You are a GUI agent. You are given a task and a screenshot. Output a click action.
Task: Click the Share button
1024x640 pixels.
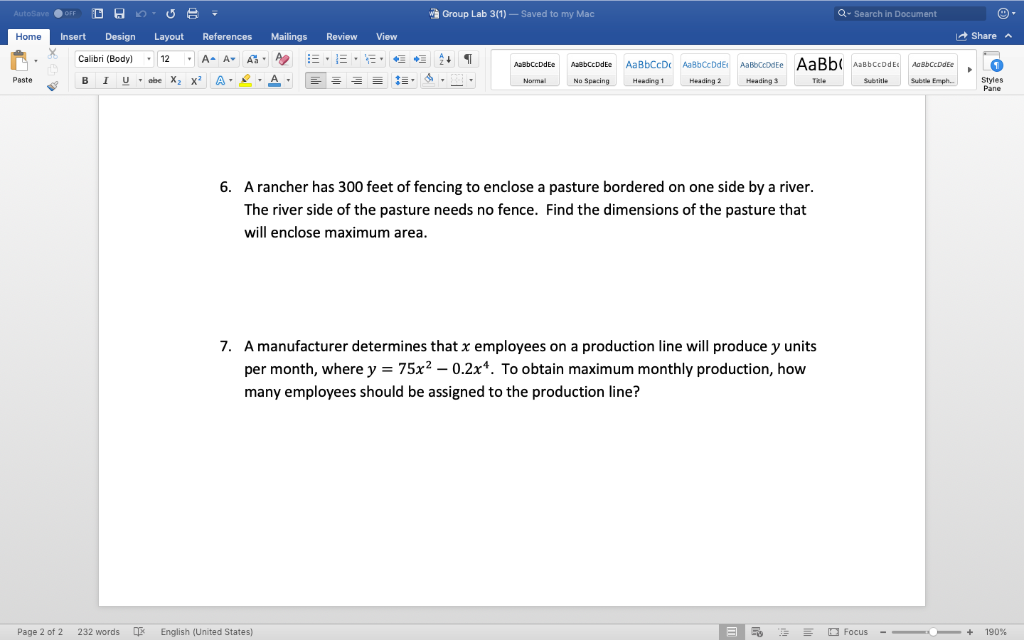click(x=977, y=36)
